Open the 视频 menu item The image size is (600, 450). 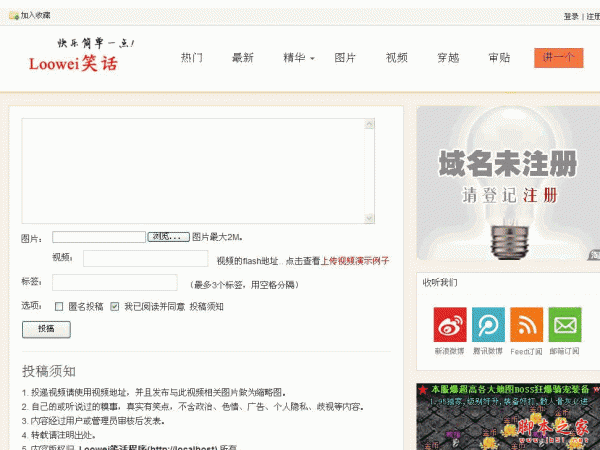(396, 58)
